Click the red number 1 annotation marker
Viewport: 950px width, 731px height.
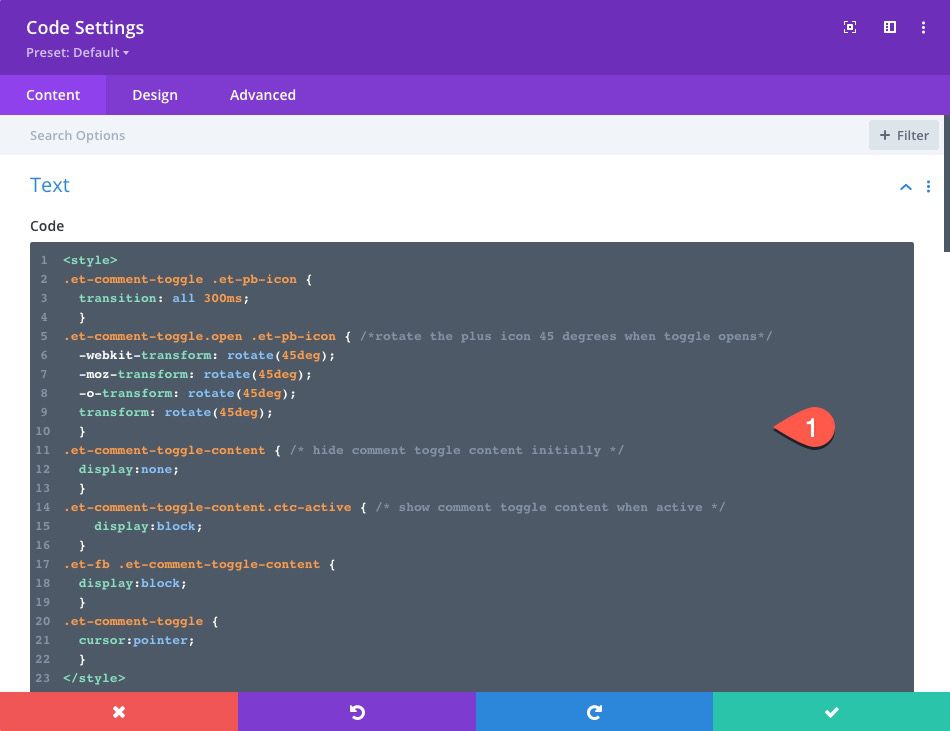pos(808,429)
